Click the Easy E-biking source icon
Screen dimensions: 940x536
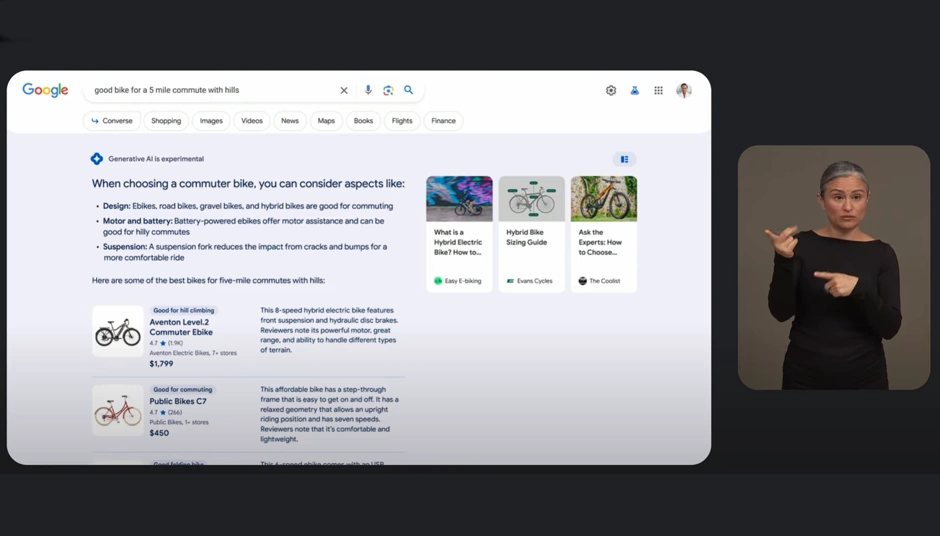(x=438, y=281)
